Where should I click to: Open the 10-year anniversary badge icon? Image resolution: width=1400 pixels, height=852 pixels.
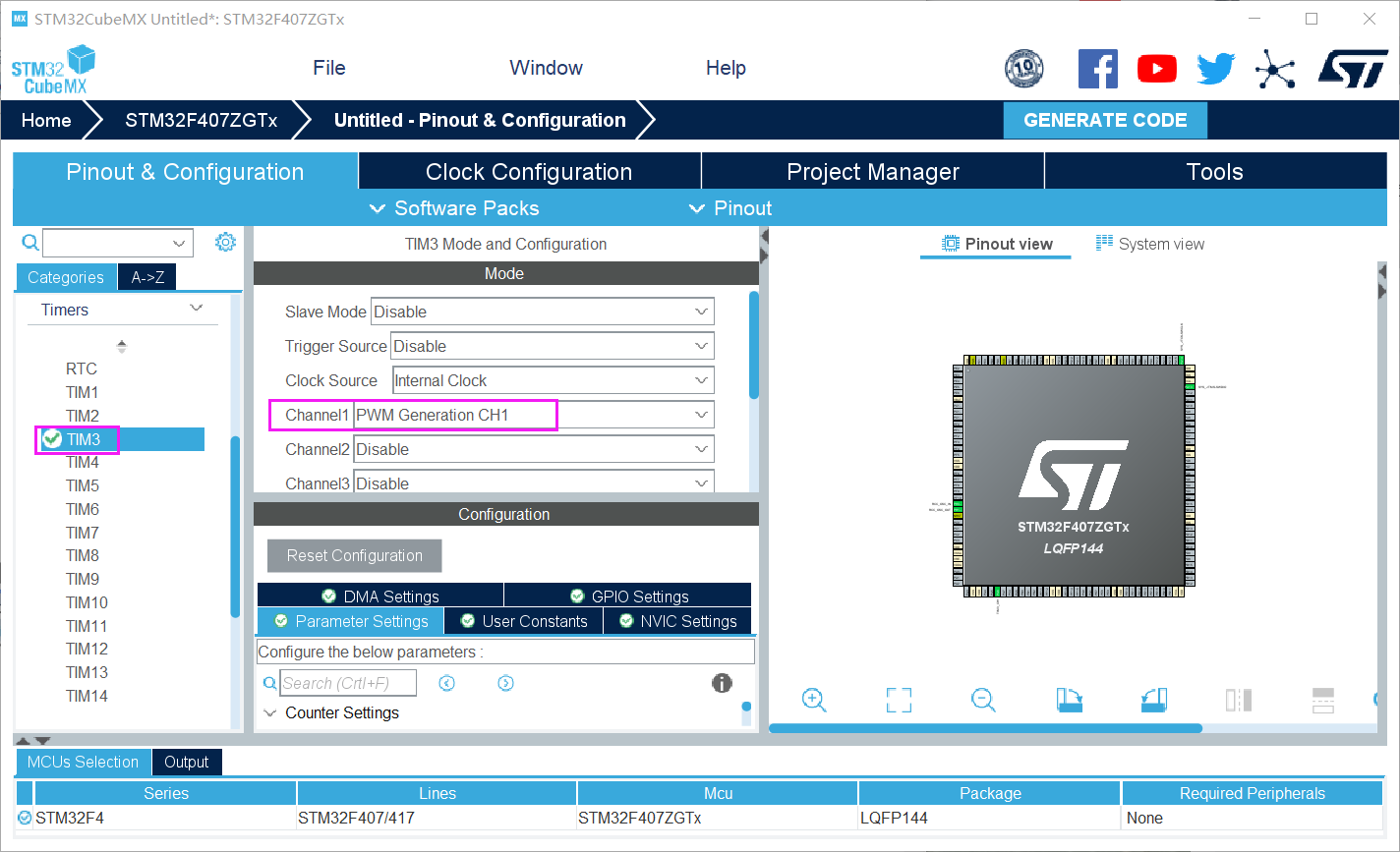[x=1023, y=69]
